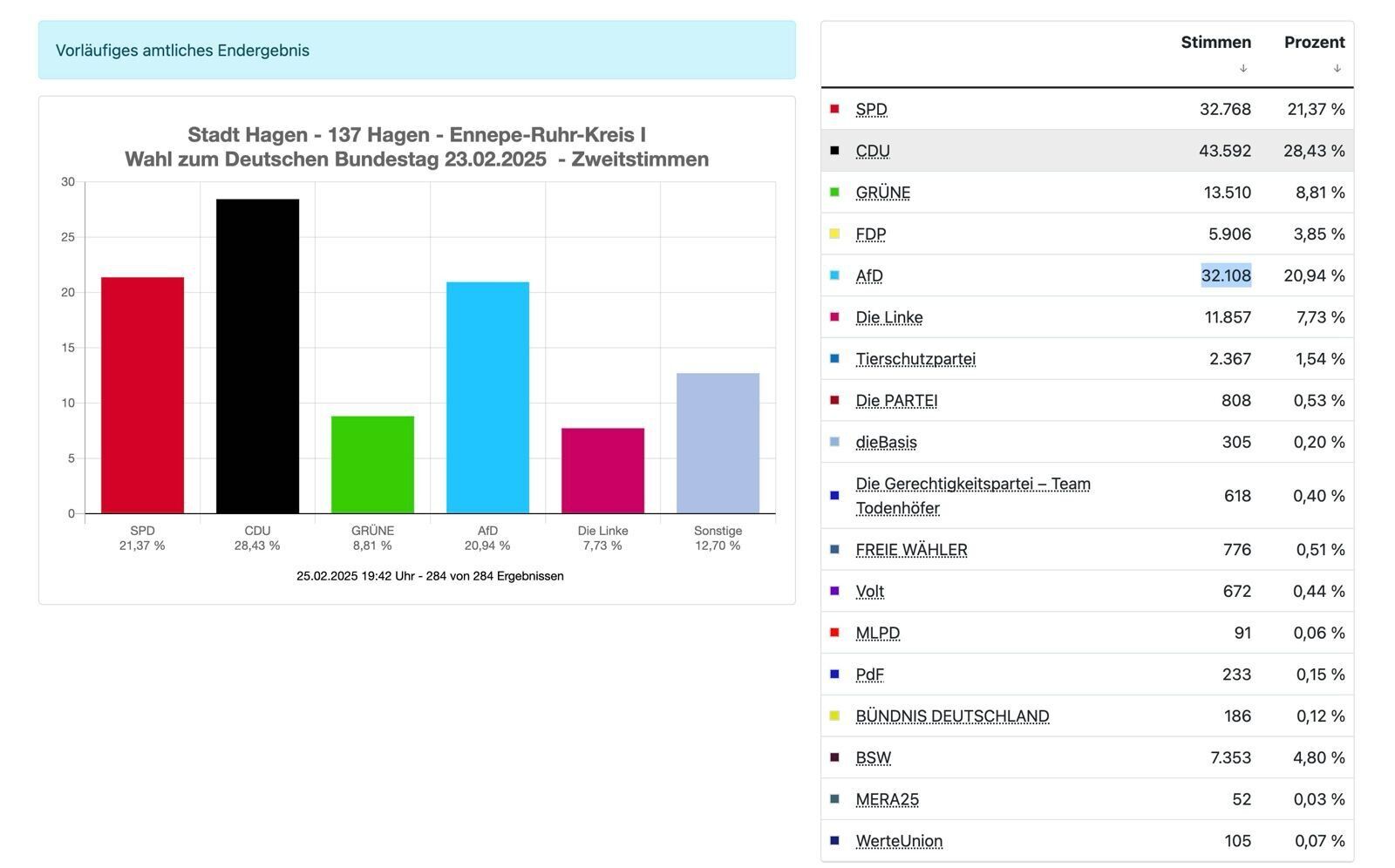The width and height of the screenshot is (1395, 868).
Task: Click the yellow FDP color swatch in table
Action: 834,234
